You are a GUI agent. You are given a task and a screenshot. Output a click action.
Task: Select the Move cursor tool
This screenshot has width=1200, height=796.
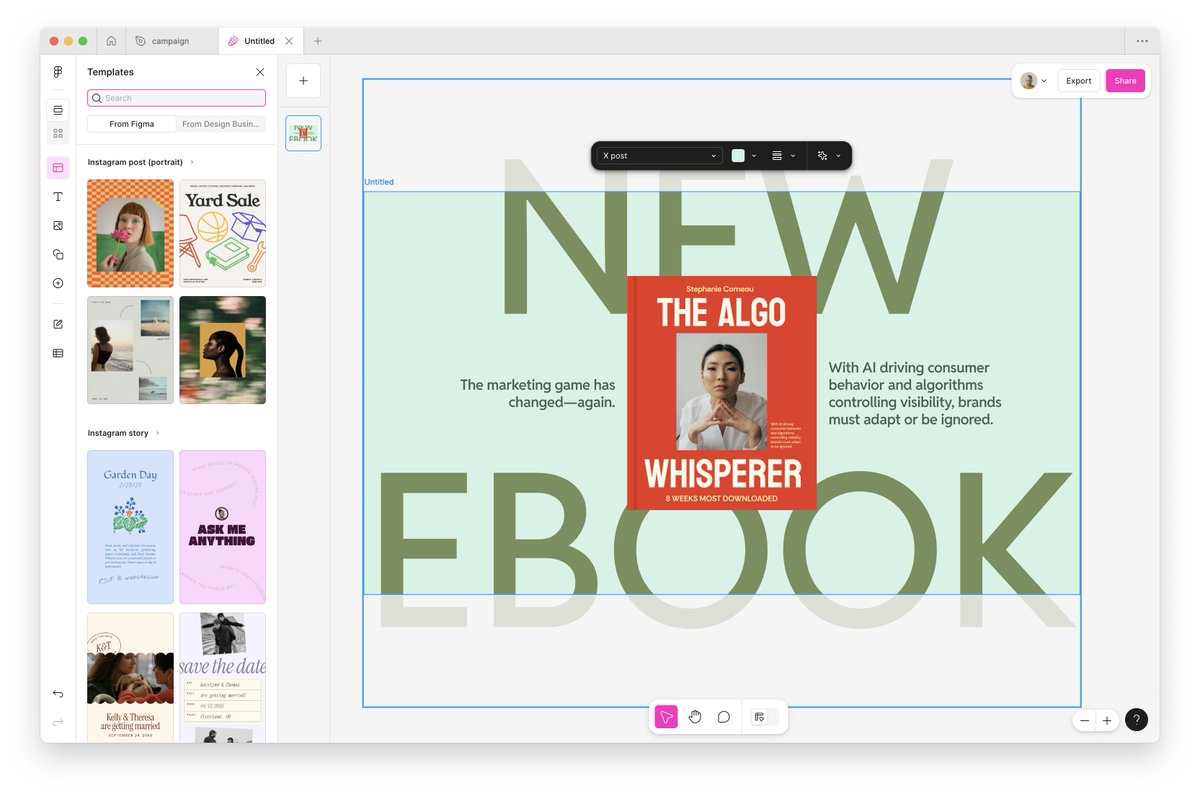666,717
